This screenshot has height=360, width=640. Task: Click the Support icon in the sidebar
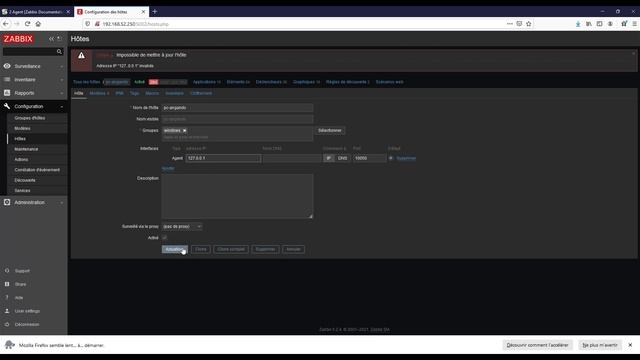[x=7, y=271]
